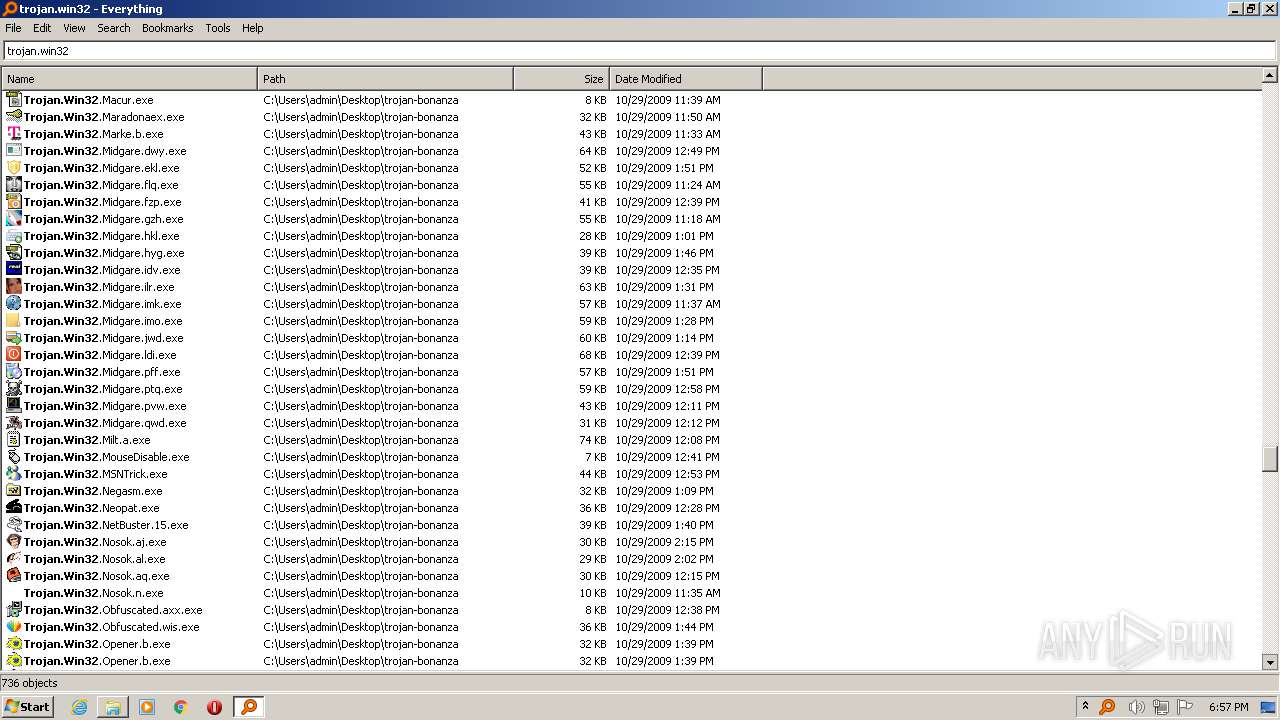Image resolution: width=1280 pixels, height=720 pixels.
Task: Click the scrollbar down arrow
Action: pyautogui.click(x=1270, y=662)
